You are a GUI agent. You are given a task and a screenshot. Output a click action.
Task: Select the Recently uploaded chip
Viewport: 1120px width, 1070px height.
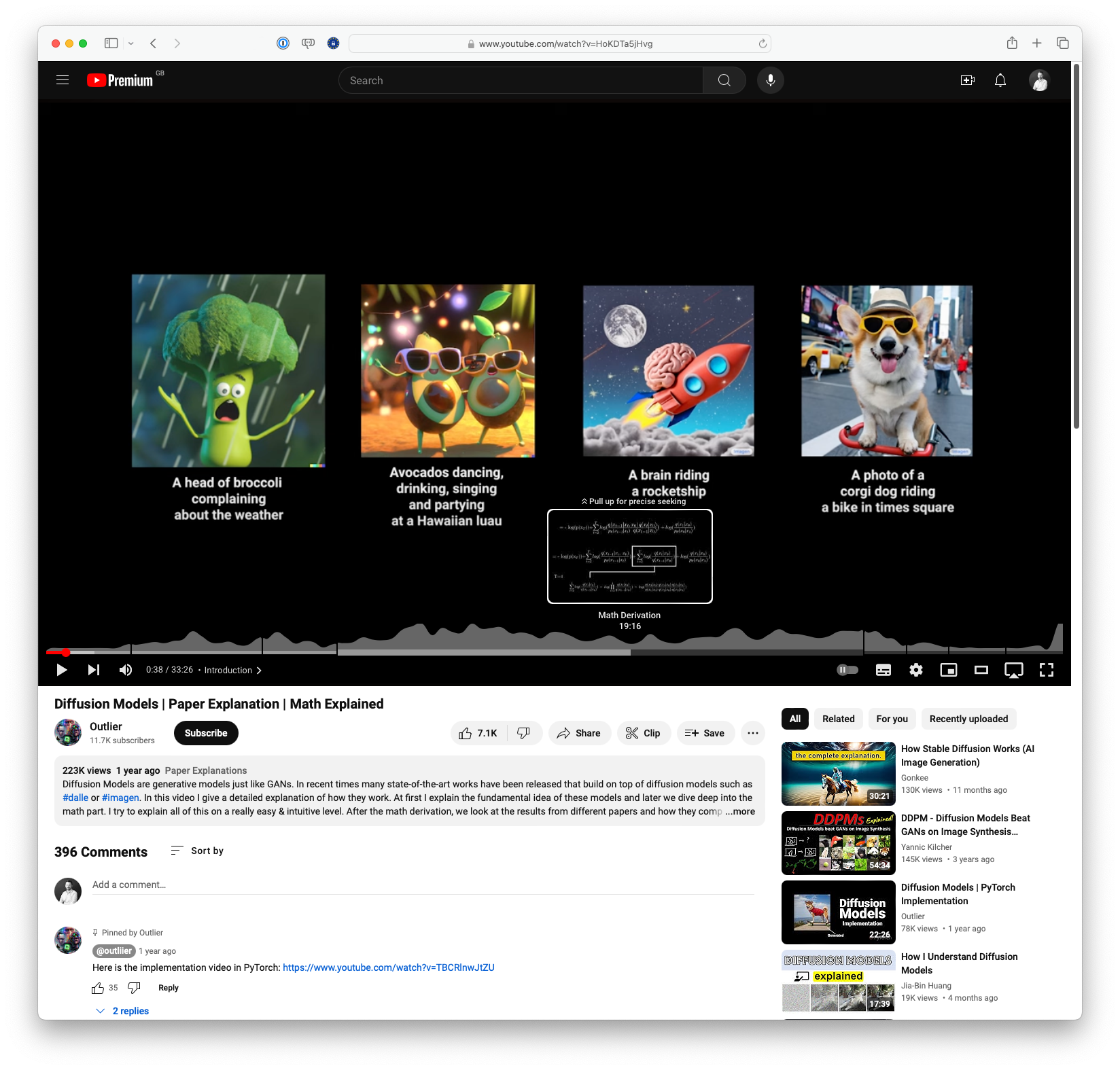[968, 719]
